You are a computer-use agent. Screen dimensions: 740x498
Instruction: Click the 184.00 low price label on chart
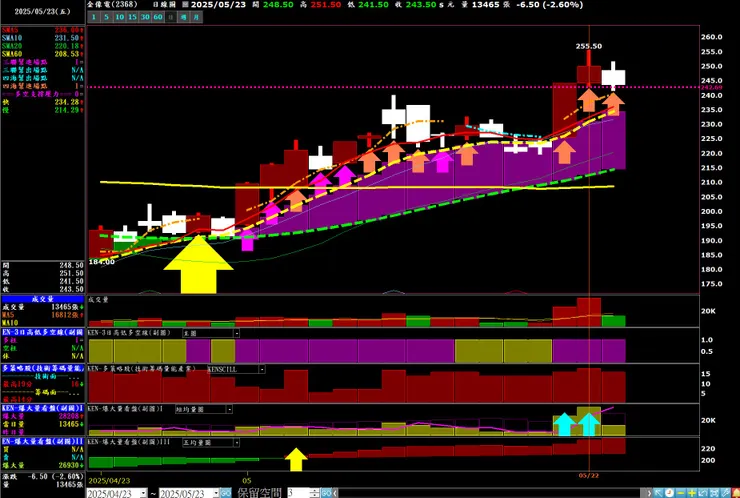101,262
